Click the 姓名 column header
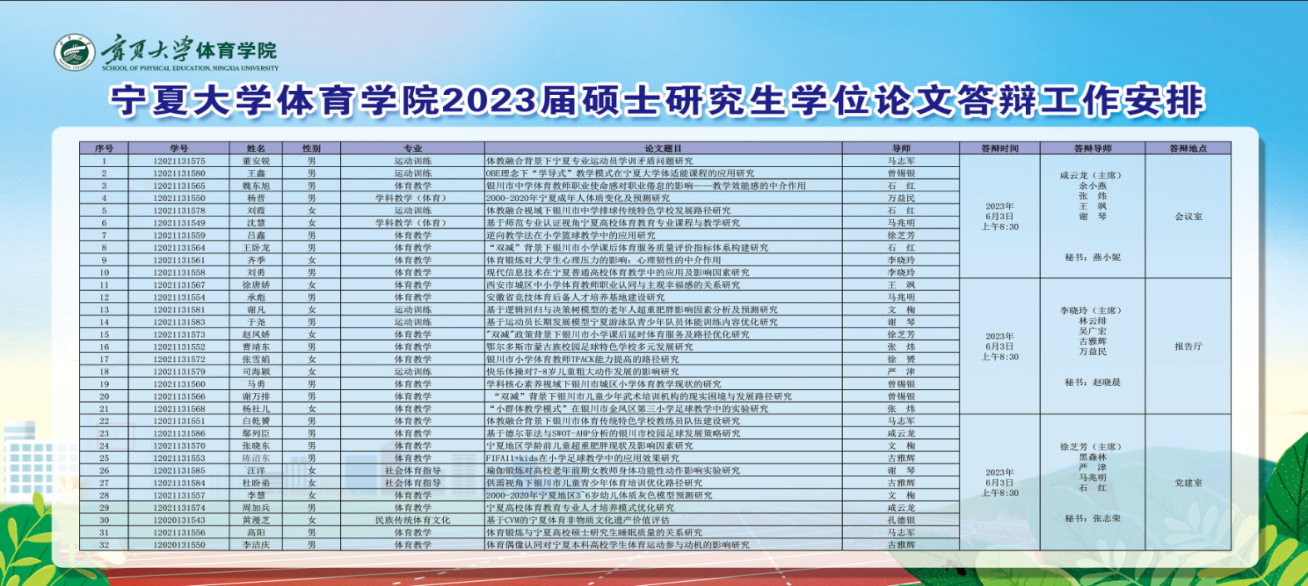Viewport: 1308px width, 586px height. click(252, 148)
